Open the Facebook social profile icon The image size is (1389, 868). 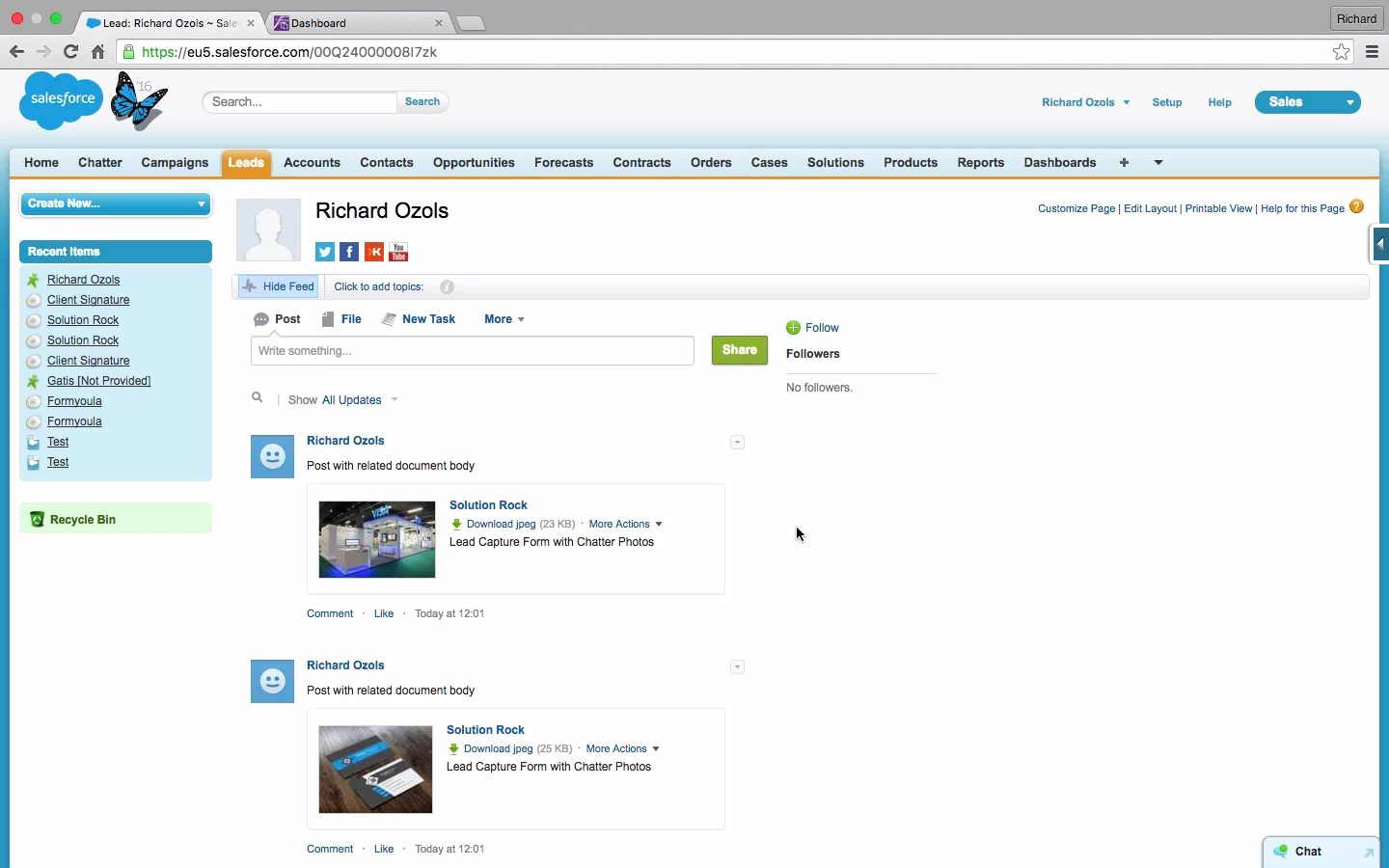pyautogui.click(x=349, y=252)
